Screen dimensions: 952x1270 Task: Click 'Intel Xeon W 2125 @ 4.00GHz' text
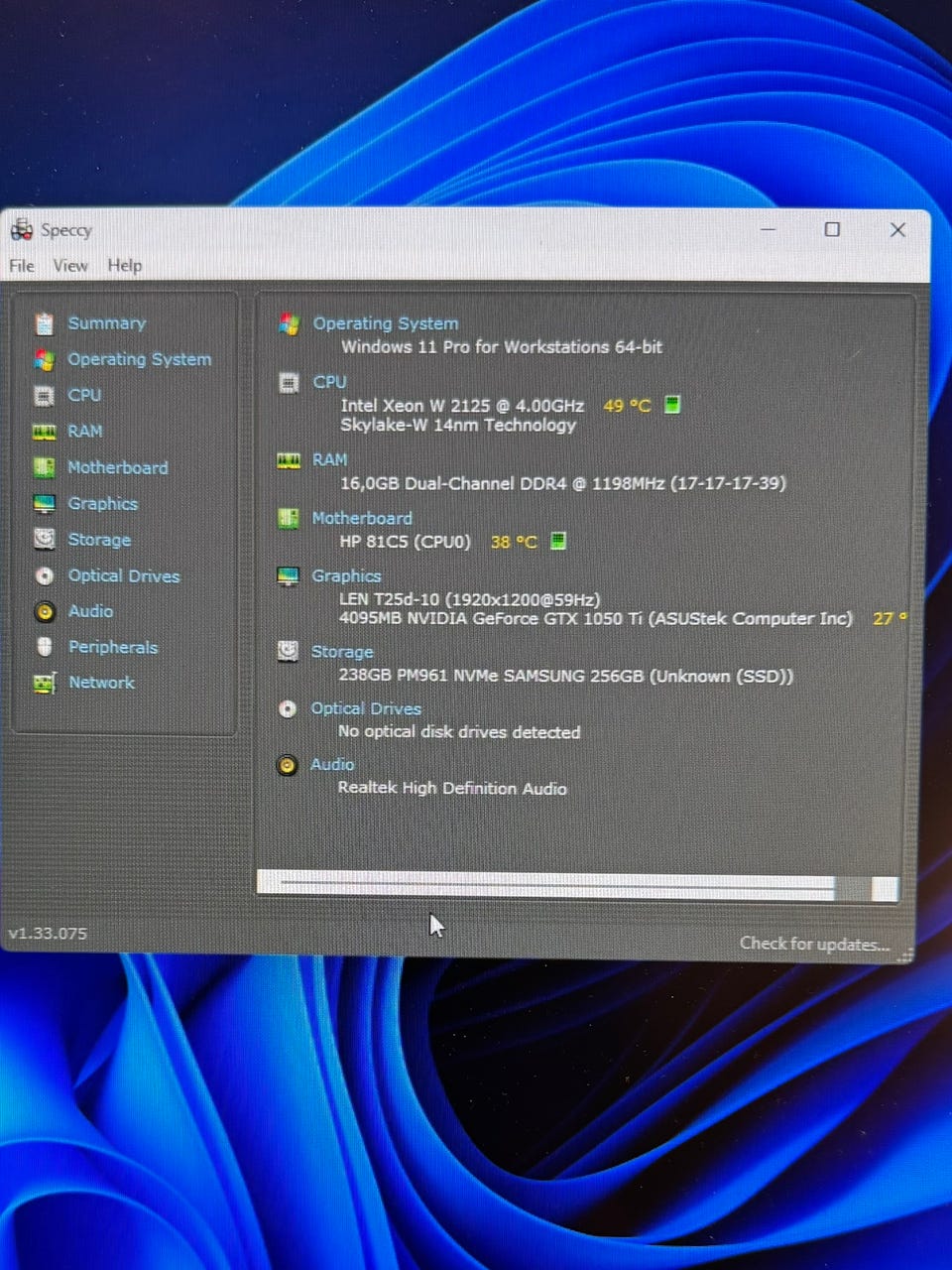click(462, 405)
